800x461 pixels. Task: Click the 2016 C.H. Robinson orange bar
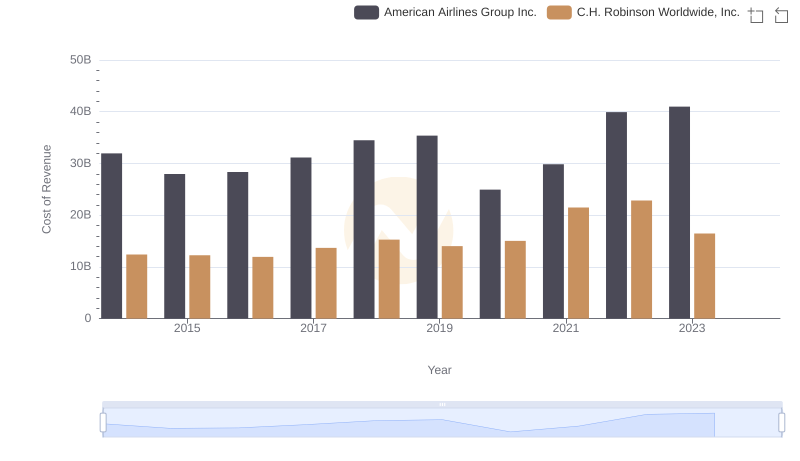(263, 288)
